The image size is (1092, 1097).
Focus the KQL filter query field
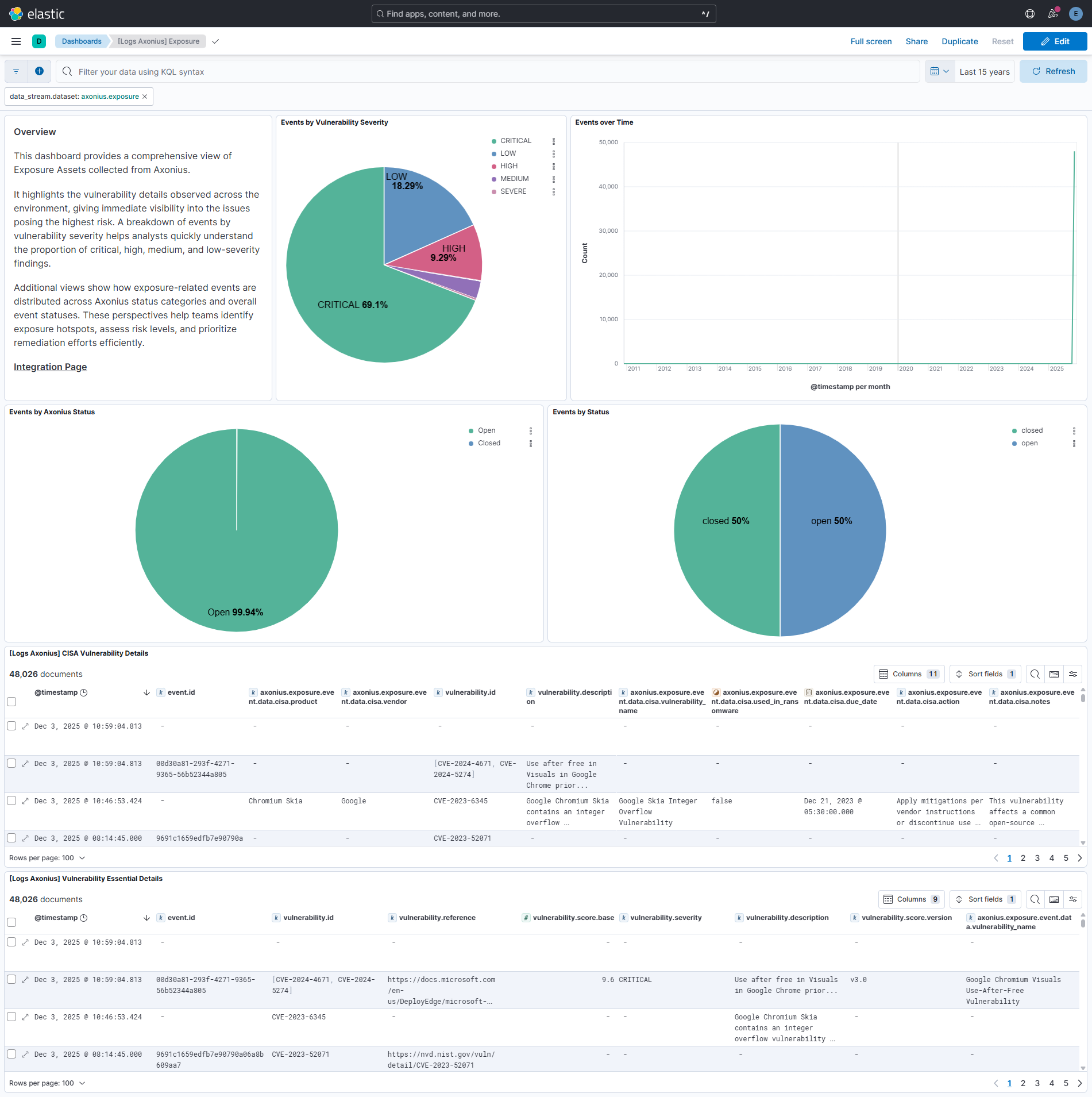click(x=488, y=71)
